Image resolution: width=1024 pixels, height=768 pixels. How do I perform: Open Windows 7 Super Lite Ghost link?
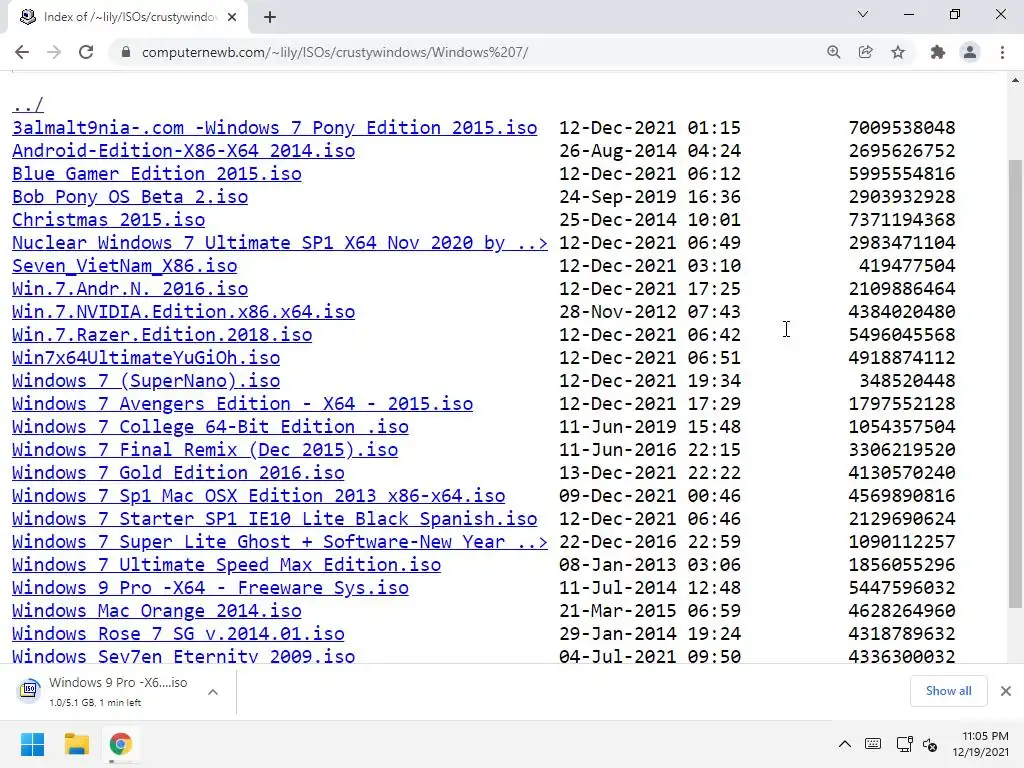click(280, 541)
